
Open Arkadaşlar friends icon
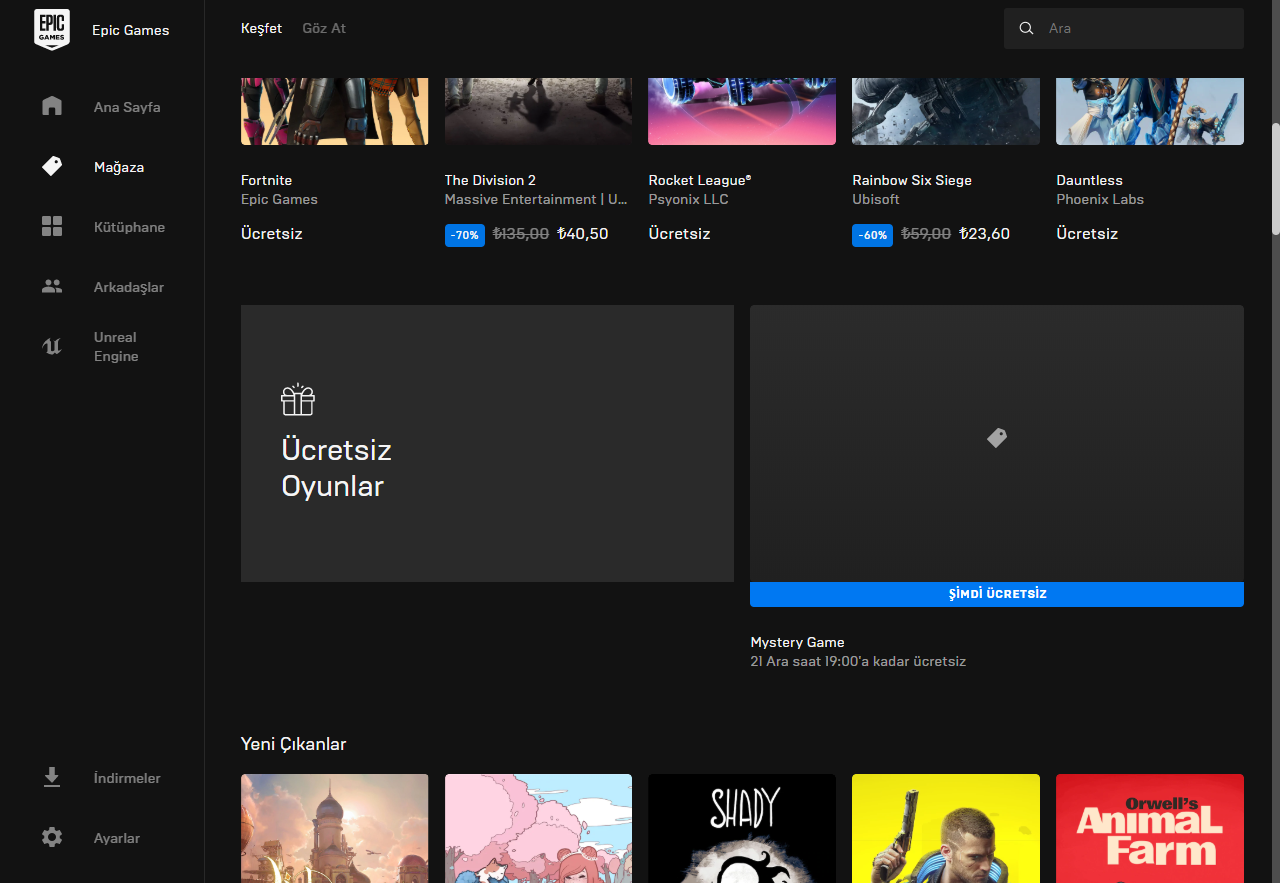(52, 286)
